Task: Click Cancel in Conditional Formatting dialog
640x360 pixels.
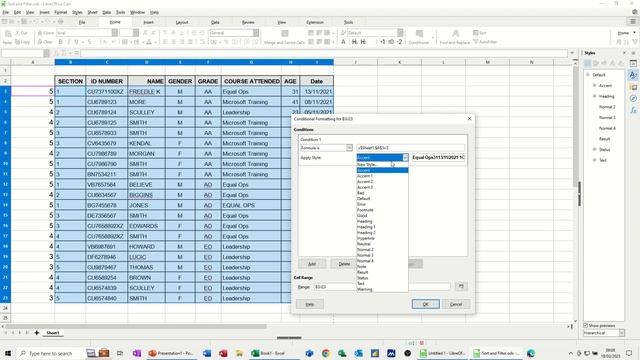Action: point(456,304)
